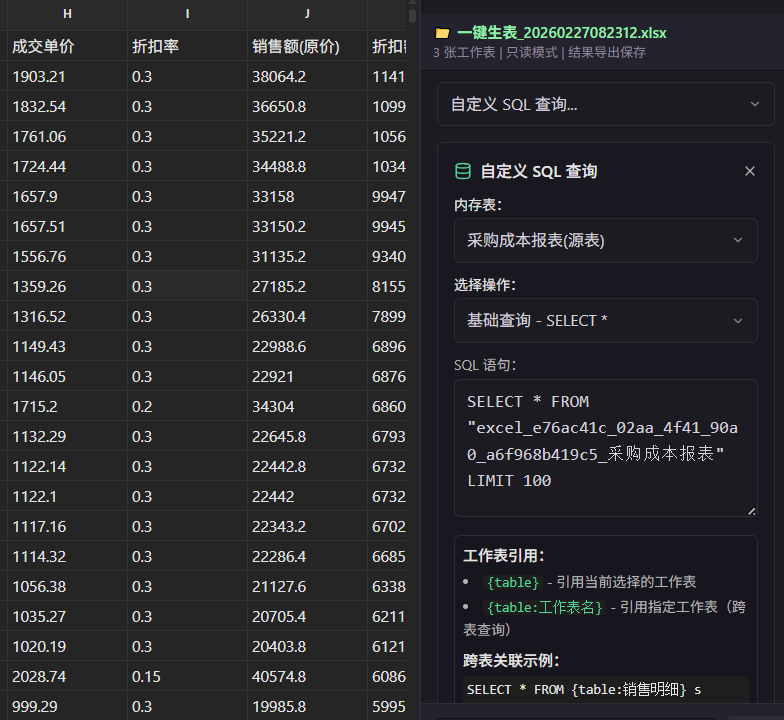The image size is (784, 720).
Task: Close the 自定义 SQL 查询 panel
Action: click(750, 171)
